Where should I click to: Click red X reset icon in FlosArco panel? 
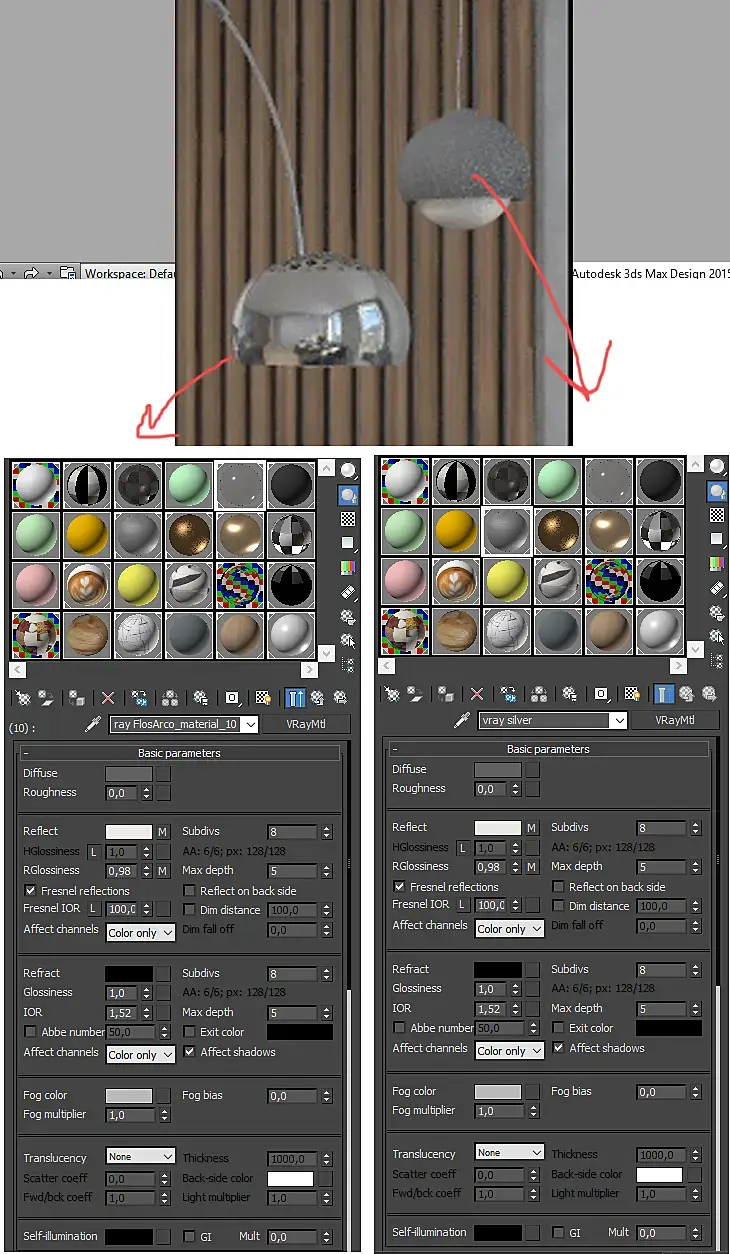point(108,698)
